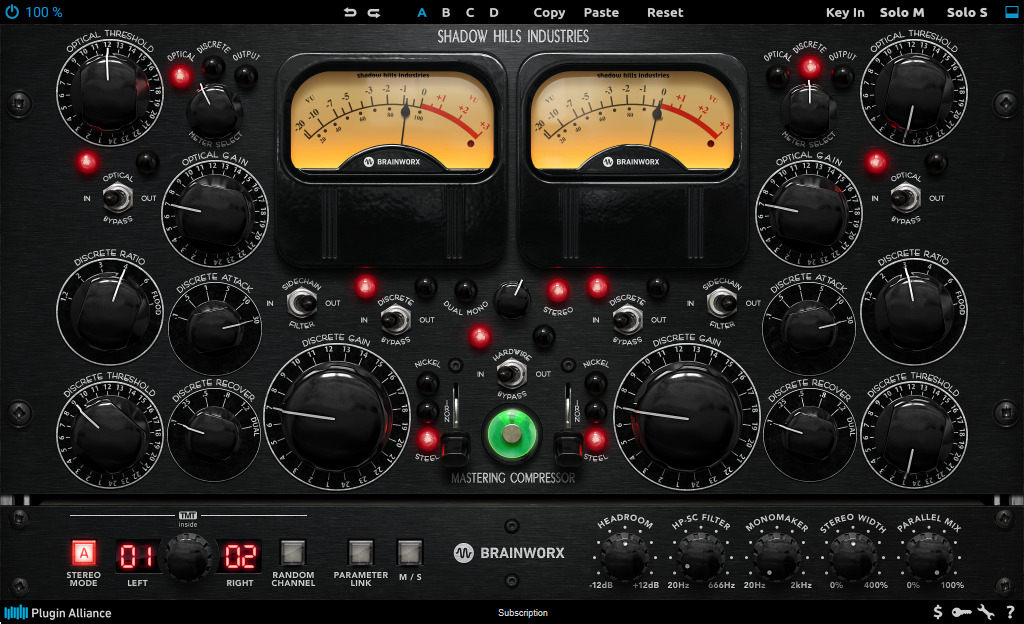Click the Dual Mono / Stereo selector knob
Image resolution: width=1024 pixels, height=624 pixels.
tap(512, 299)
